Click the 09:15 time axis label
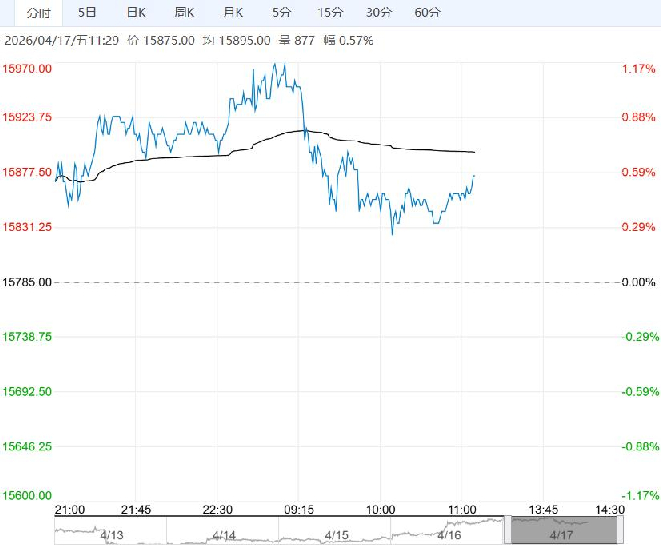661x546 pixels. pos(300,509)
